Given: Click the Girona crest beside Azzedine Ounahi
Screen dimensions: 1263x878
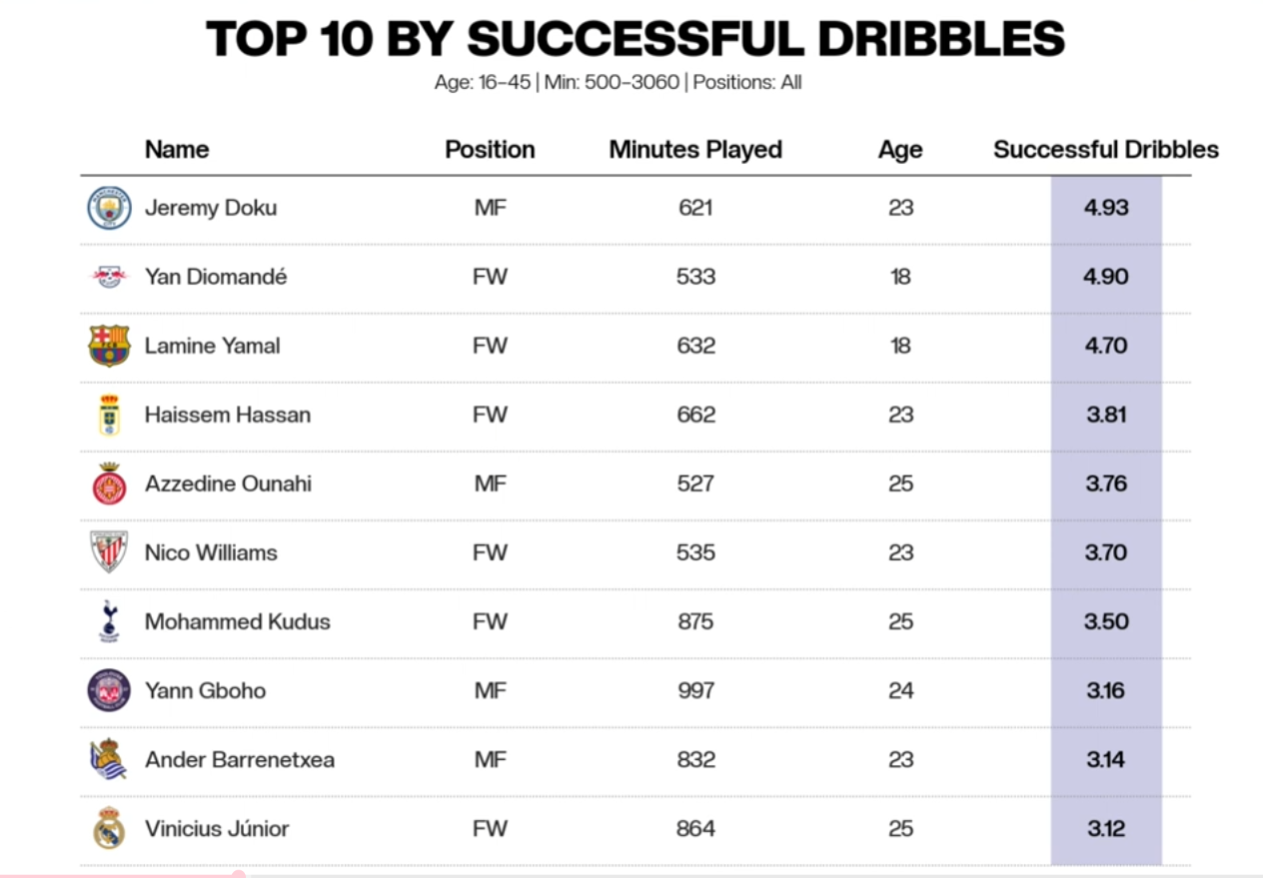Looking at the screenshot, I should 109,484.
